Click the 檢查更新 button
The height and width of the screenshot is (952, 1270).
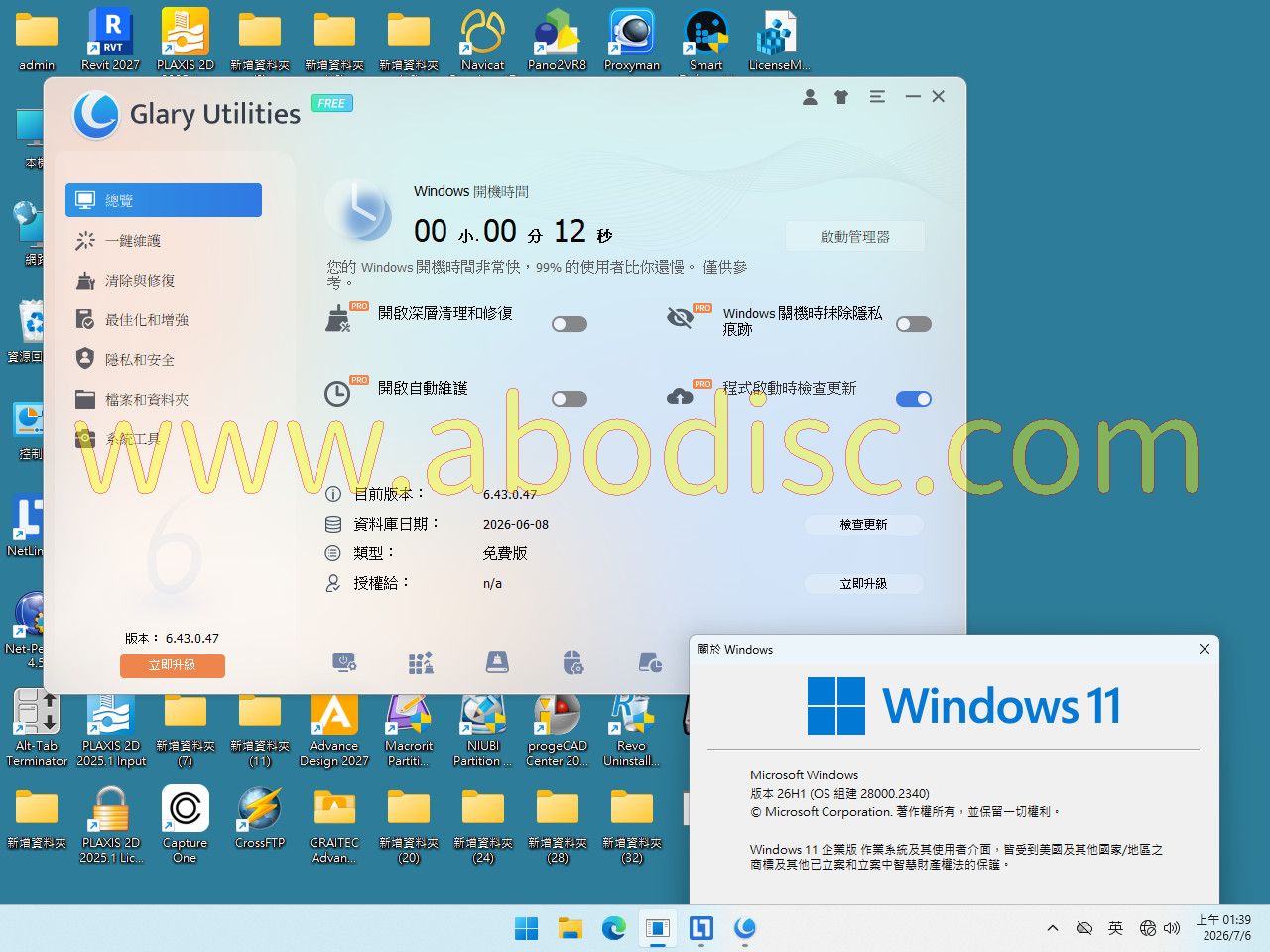click(863, 524)
